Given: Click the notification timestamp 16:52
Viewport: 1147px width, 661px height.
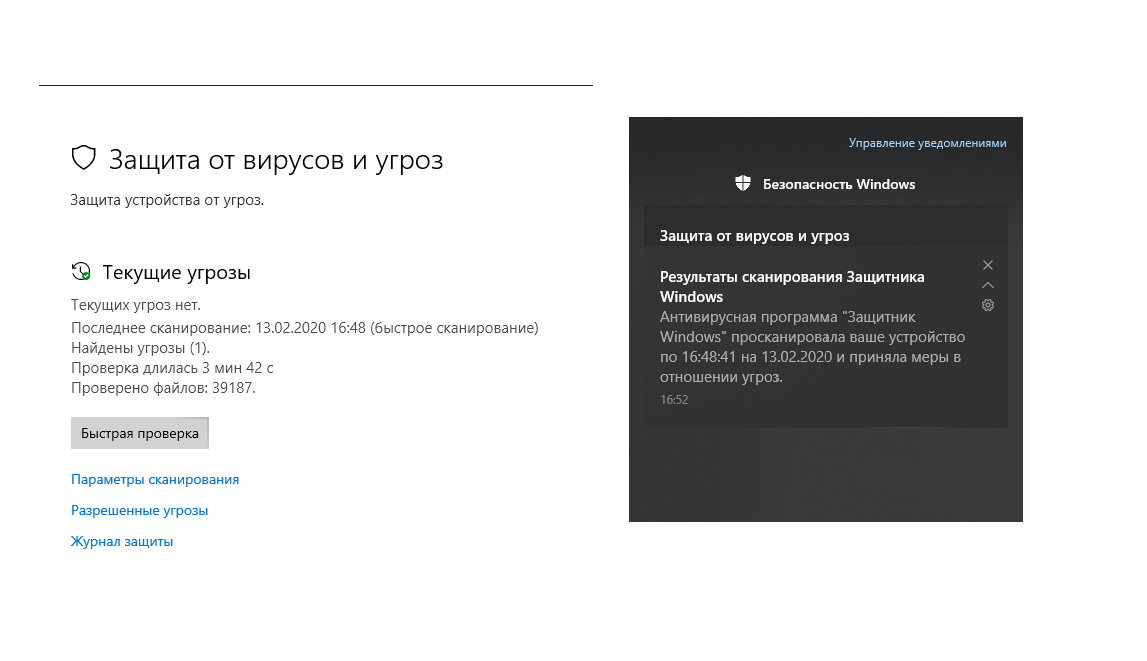Looking at the screenshot, I should coord(674,399).
